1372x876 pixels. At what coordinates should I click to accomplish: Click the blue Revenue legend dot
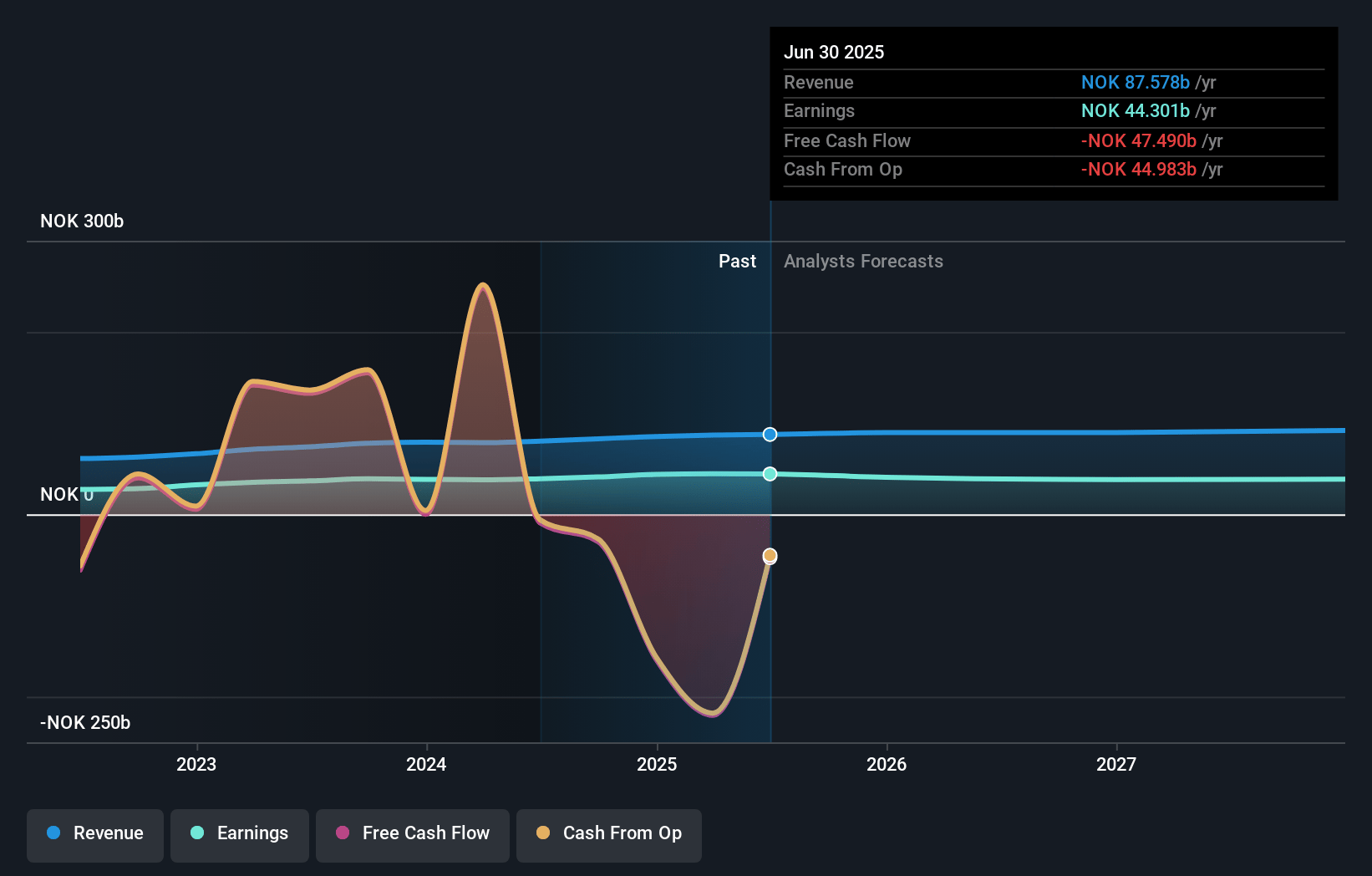pos(53,833)
